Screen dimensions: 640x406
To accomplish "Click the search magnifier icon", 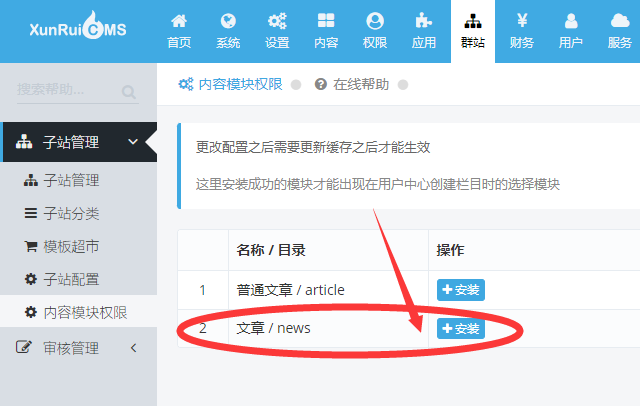I will pyautogui.click(x=129, y=92).
